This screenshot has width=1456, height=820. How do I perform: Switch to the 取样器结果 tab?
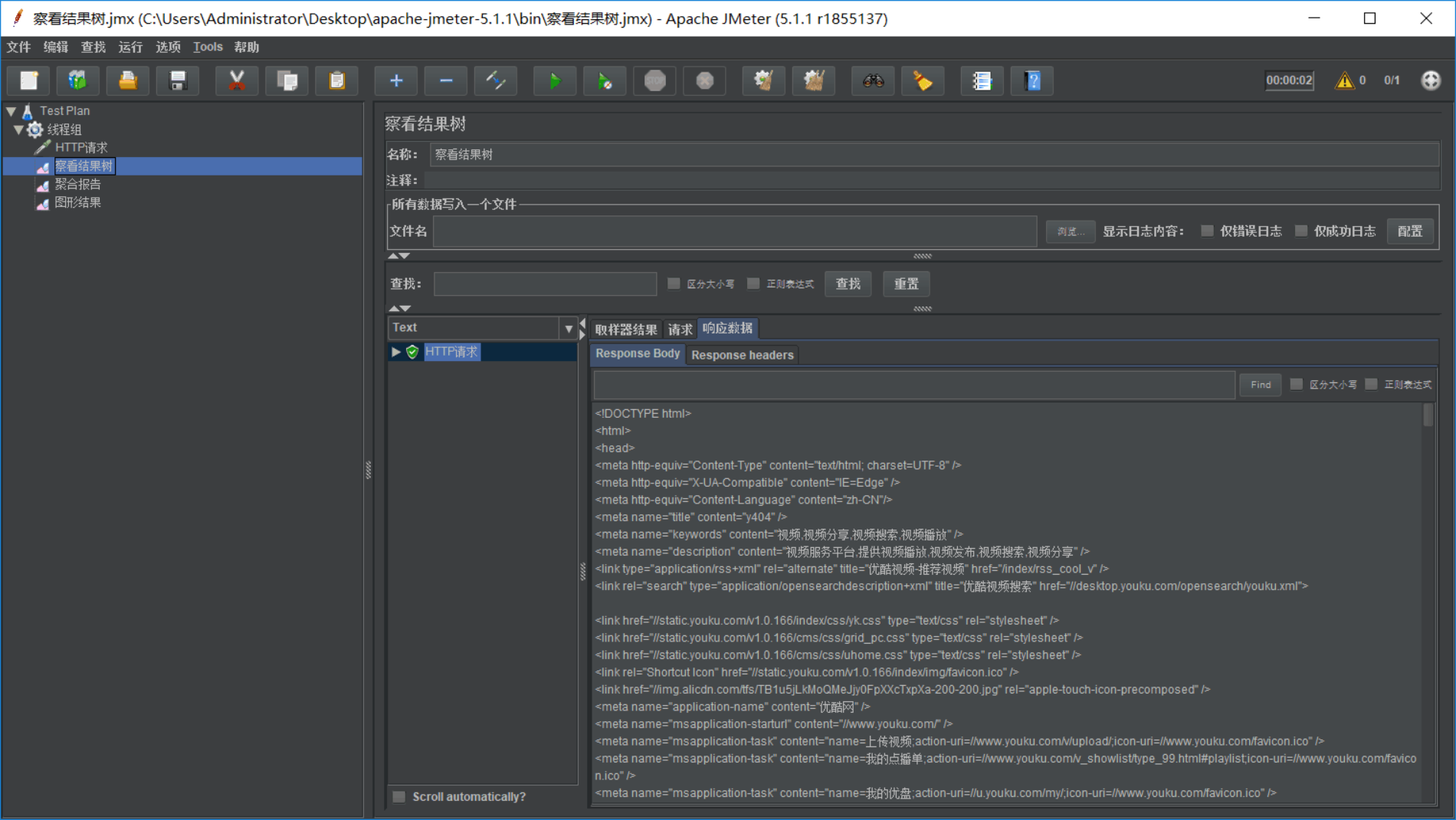626,330
